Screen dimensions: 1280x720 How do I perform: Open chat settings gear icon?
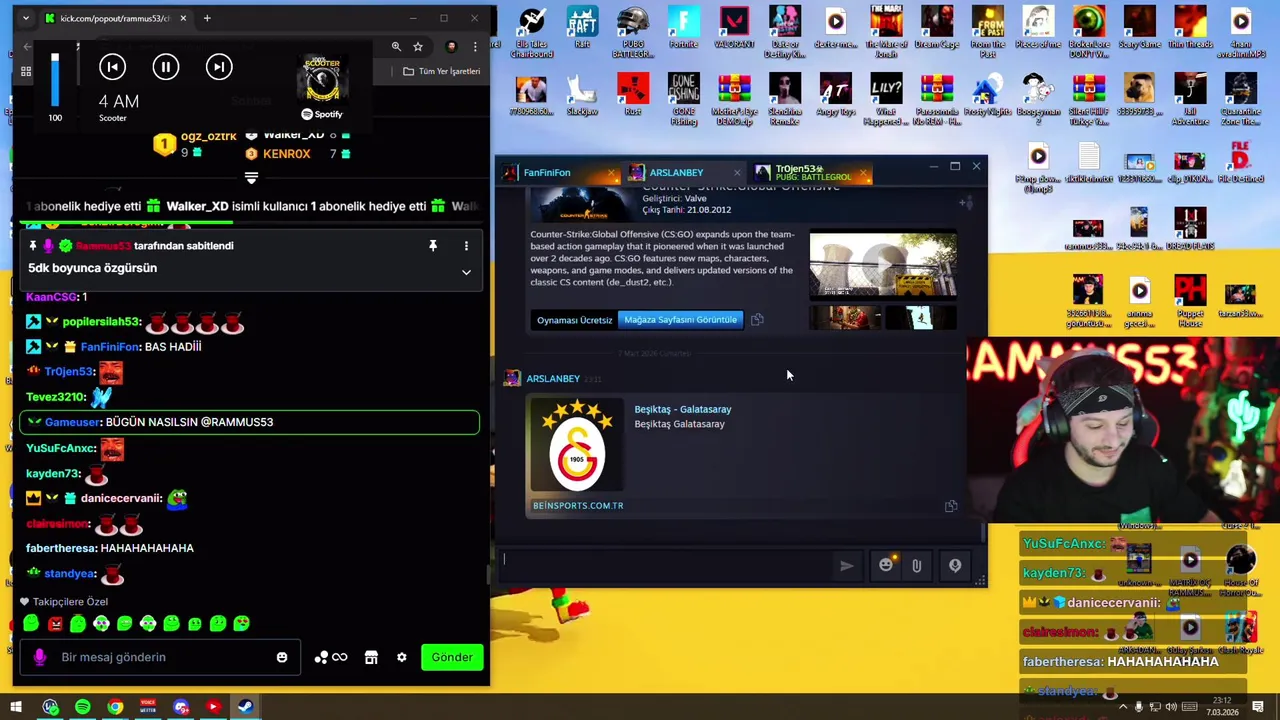(x=401, y=657)
